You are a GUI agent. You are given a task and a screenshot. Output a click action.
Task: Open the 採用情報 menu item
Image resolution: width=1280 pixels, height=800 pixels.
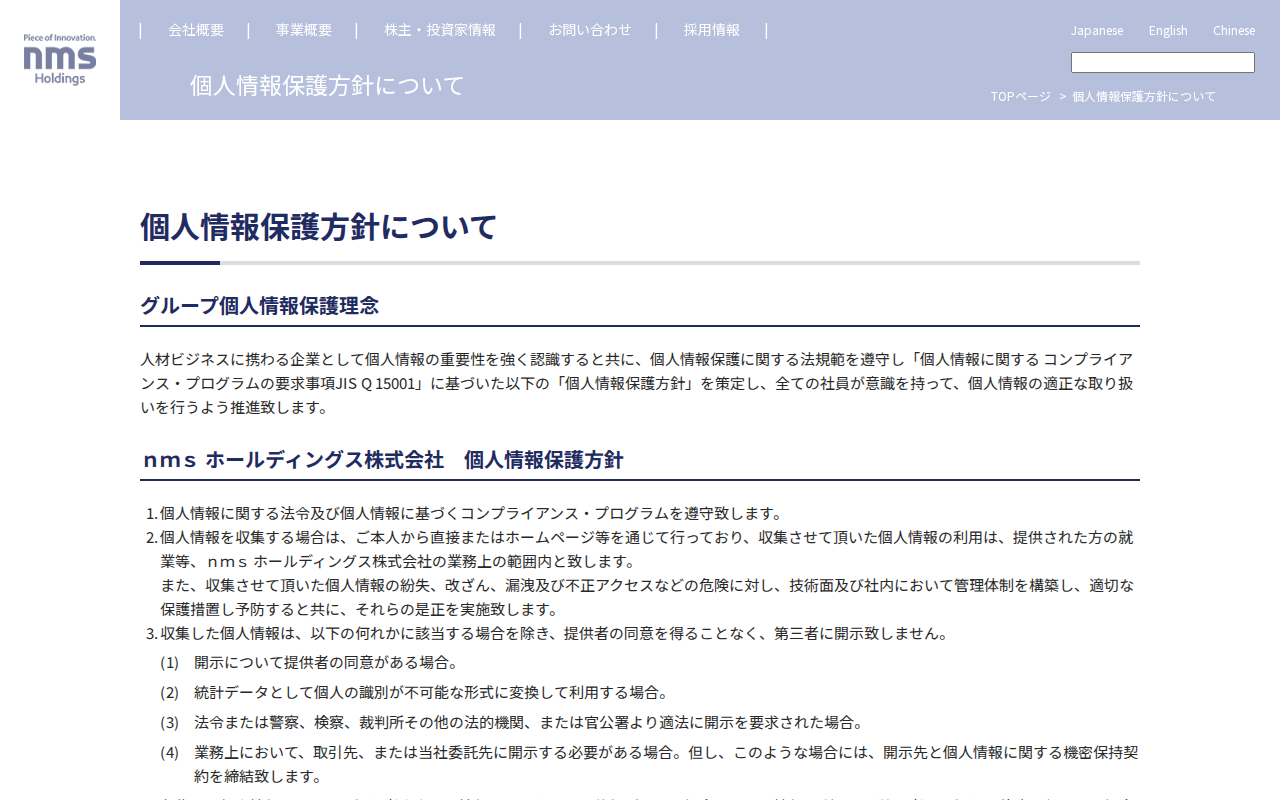tap(712, 30)
